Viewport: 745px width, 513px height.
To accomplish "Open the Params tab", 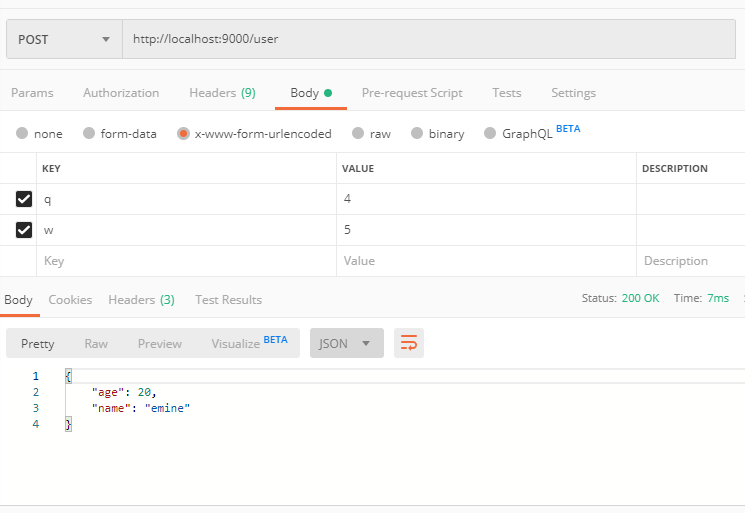I will coord(32,93).
